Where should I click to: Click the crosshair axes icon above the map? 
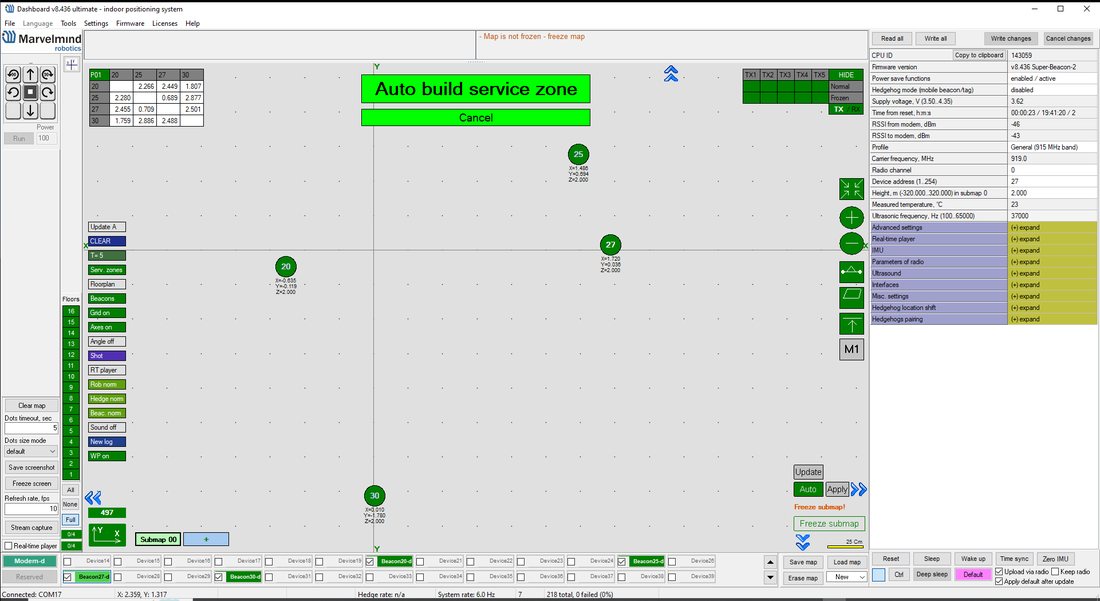pos(72,65)
